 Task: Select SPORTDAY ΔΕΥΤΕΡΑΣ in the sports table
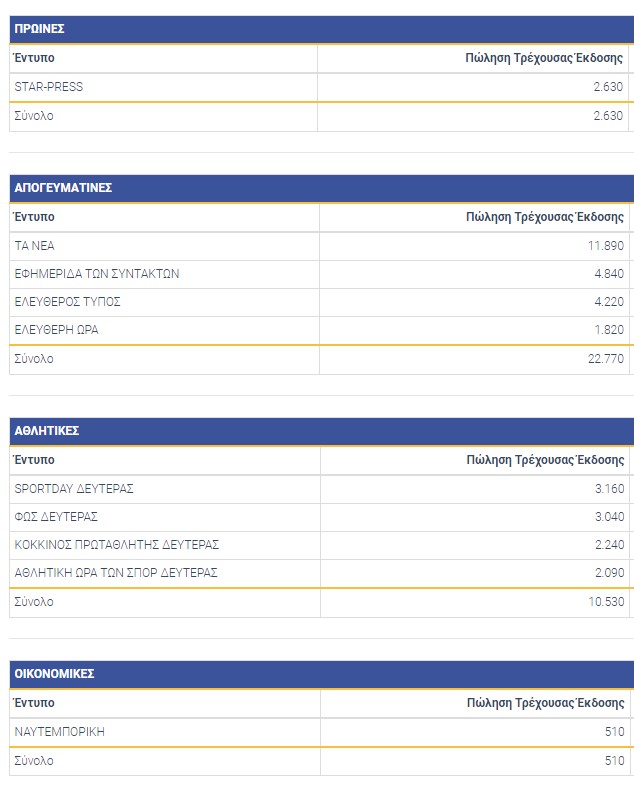pos(74,489)
